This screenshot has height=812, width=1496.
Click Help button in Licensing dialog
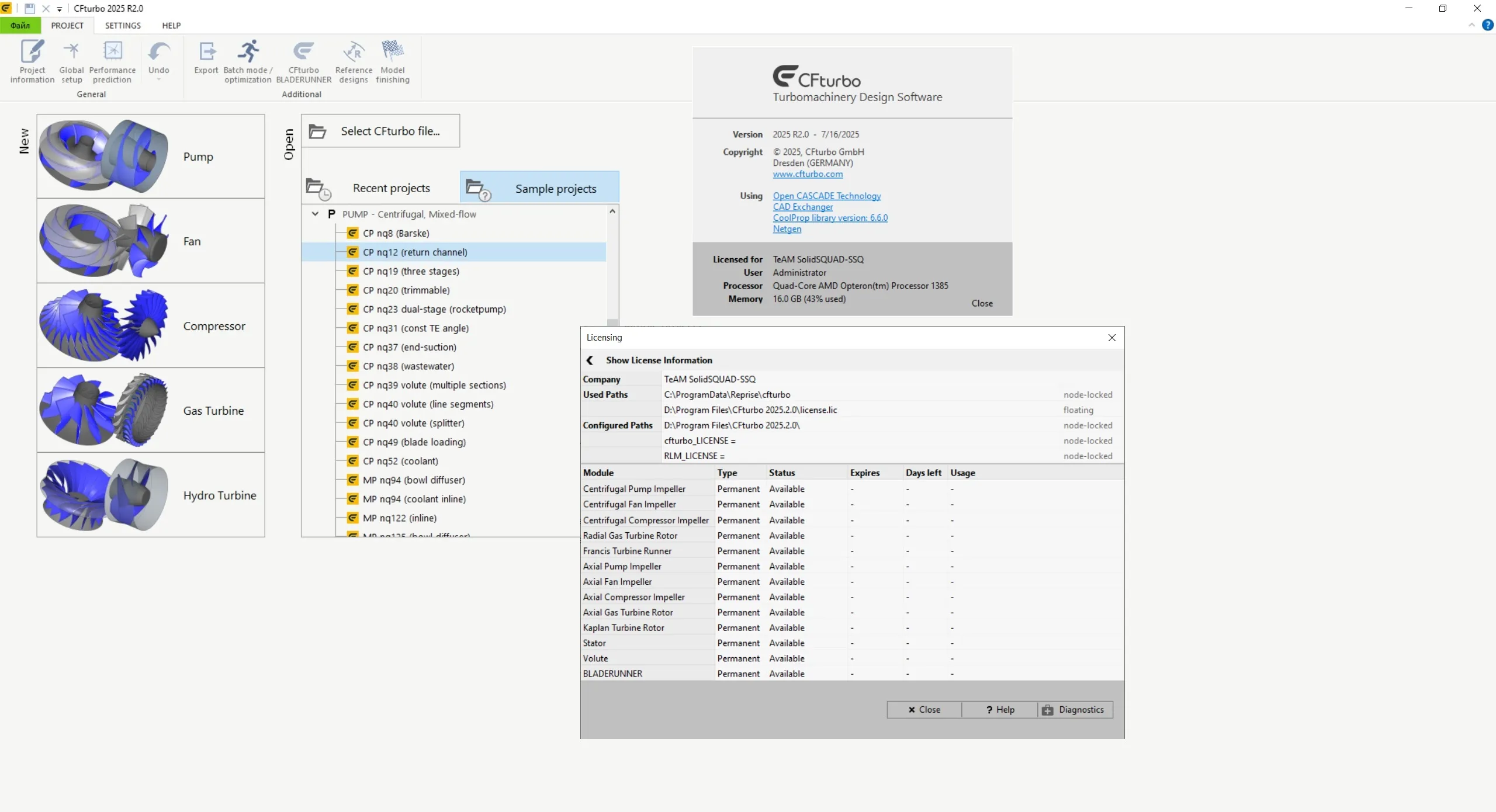tap(999, 709)
